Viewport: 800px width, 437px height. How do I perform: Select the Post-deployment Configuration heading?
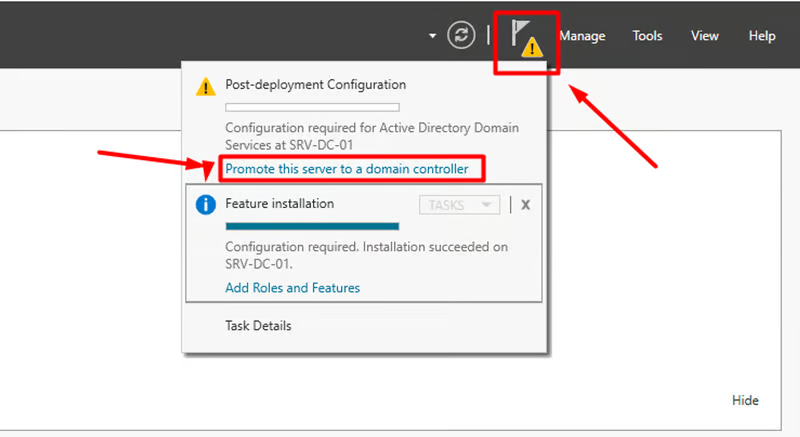(x=315, y=85)
